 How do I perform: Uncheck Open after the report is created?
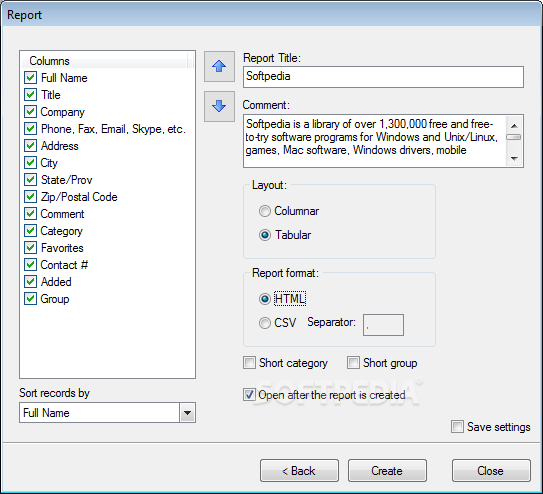point(249,395)
